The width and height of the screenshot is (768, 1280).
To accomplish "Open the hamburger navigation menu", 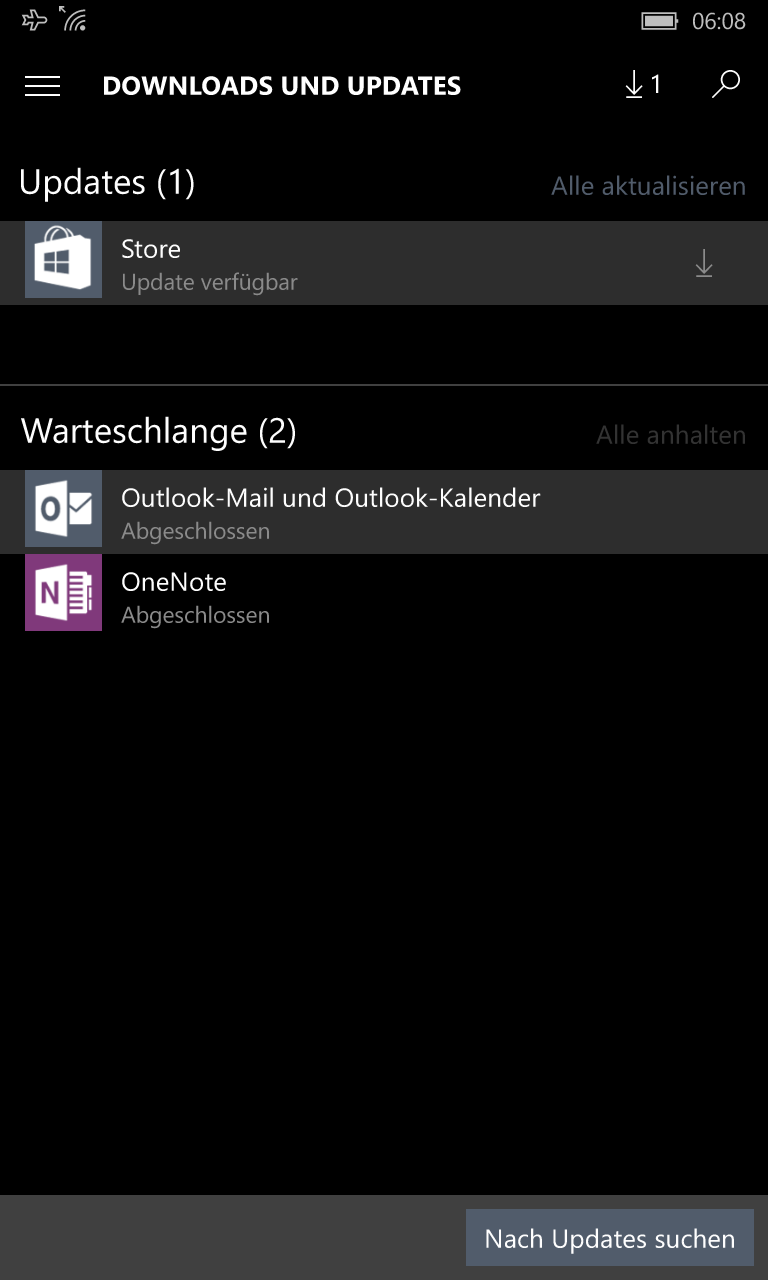I will tap(42, 86).
